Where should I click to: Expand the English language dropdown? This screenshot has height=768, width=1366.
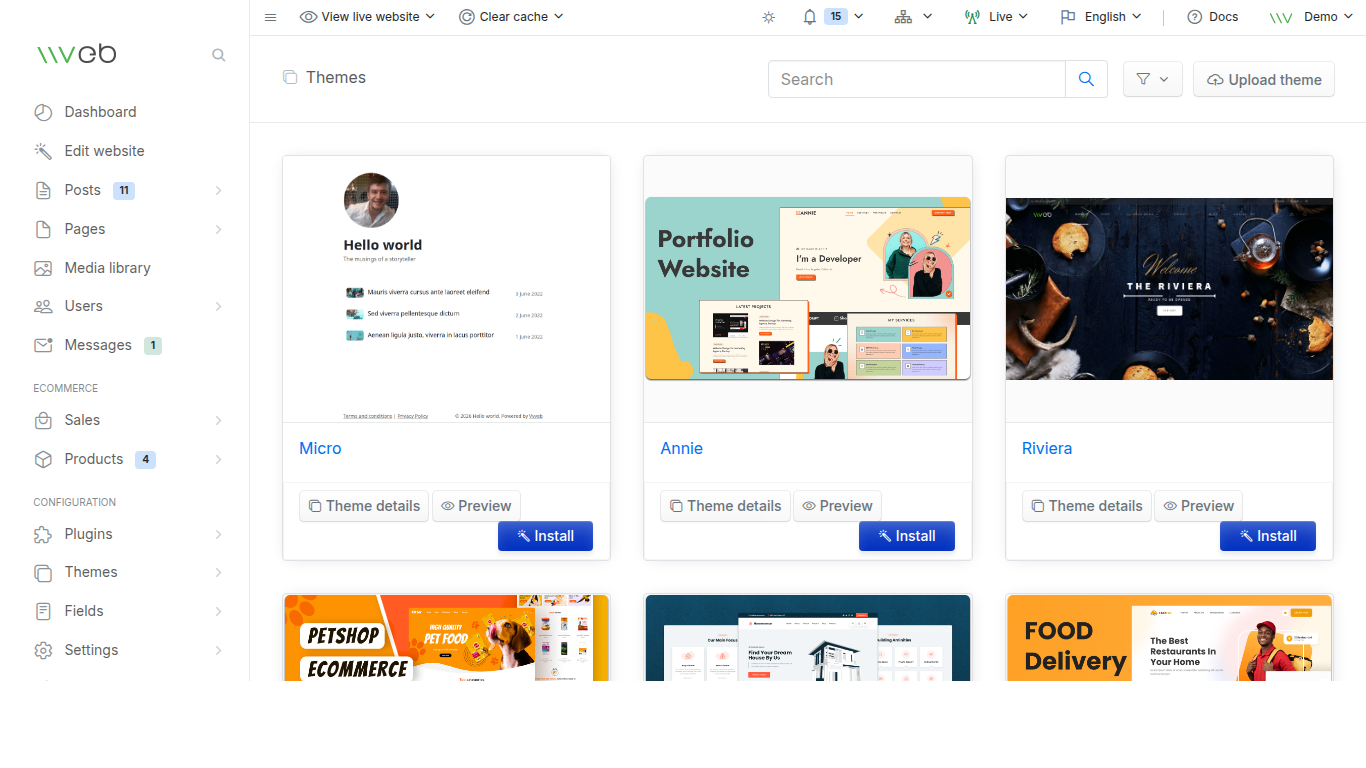pos(1100,16)
